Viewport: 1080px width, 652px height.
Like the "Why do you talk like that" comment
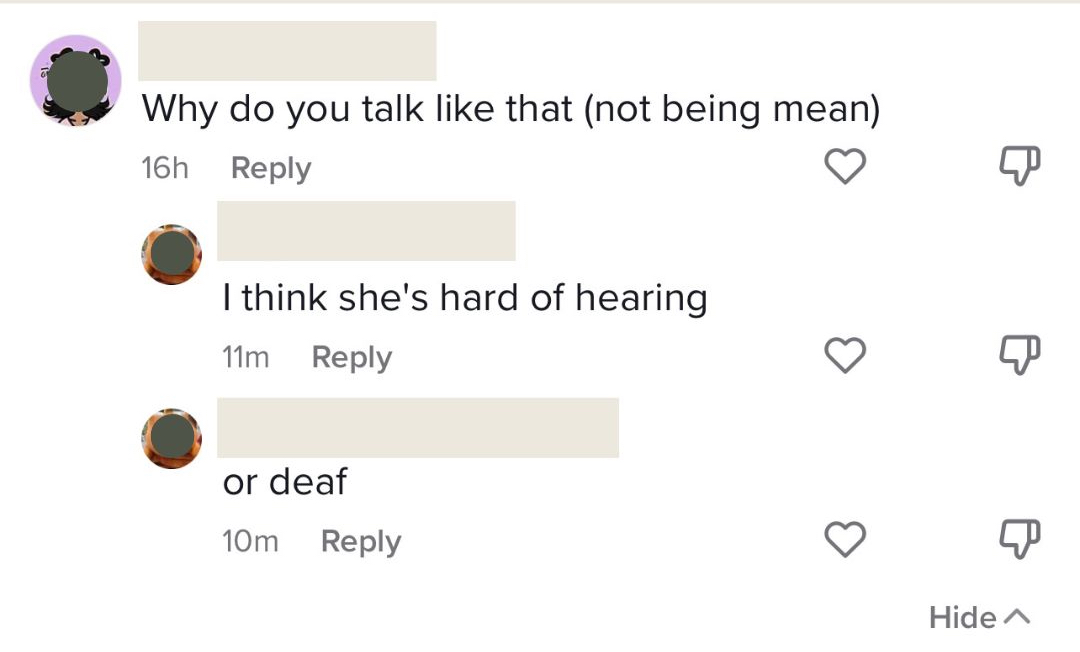[845, 167]
